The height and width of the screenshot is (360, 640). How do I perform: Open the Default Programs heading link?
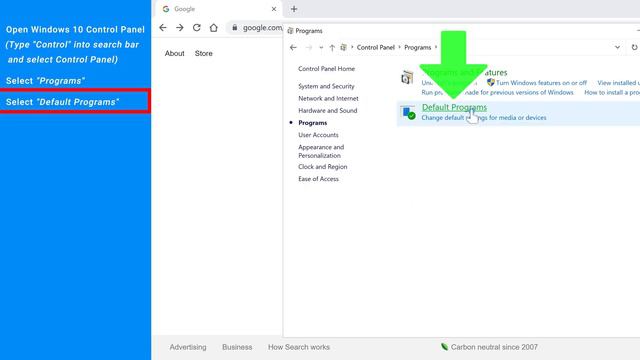click(454, 107)
